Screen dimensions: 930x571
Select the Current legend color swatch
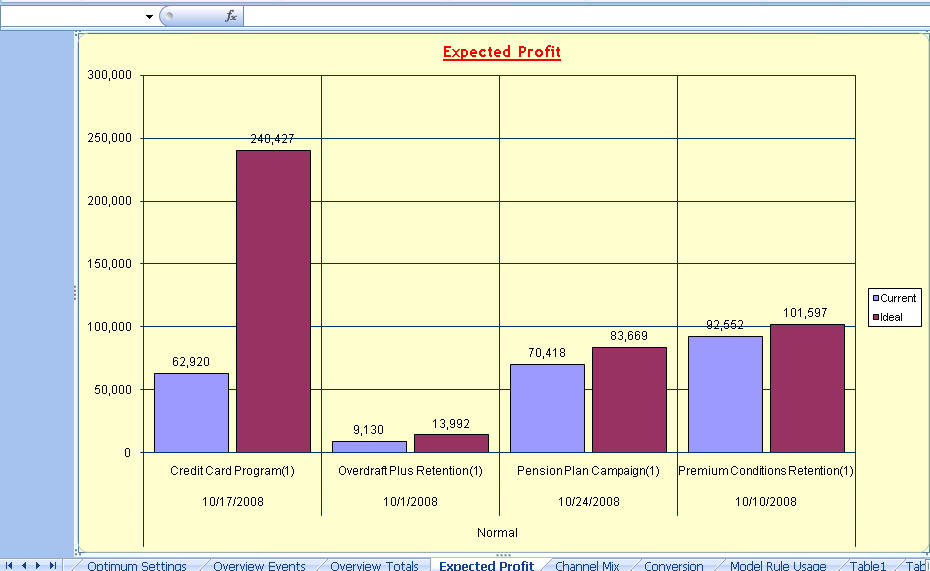875,298
